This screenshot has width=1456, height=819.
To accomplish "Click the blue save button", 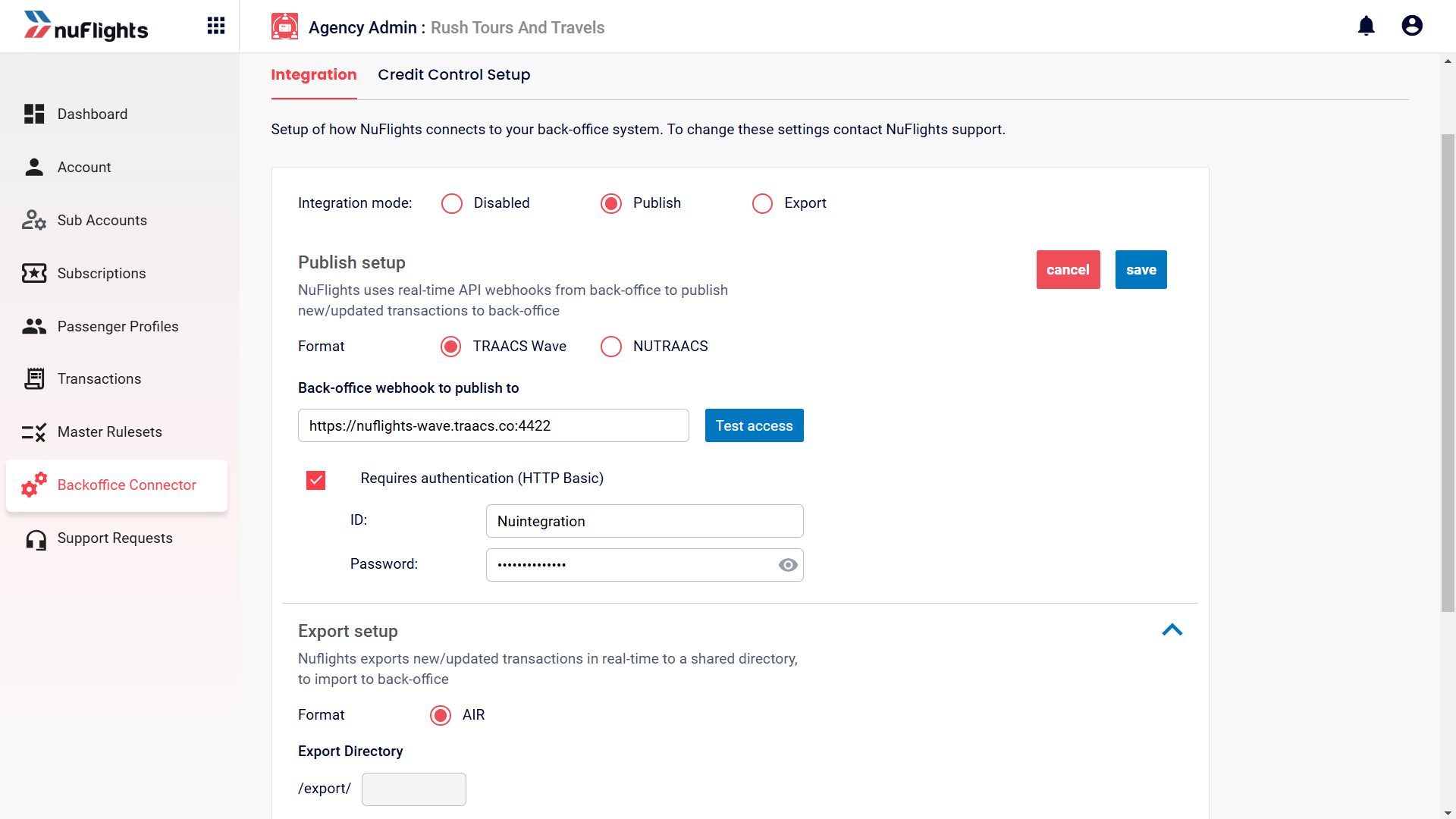I will pyautogui.click(x=1141, y=269).
